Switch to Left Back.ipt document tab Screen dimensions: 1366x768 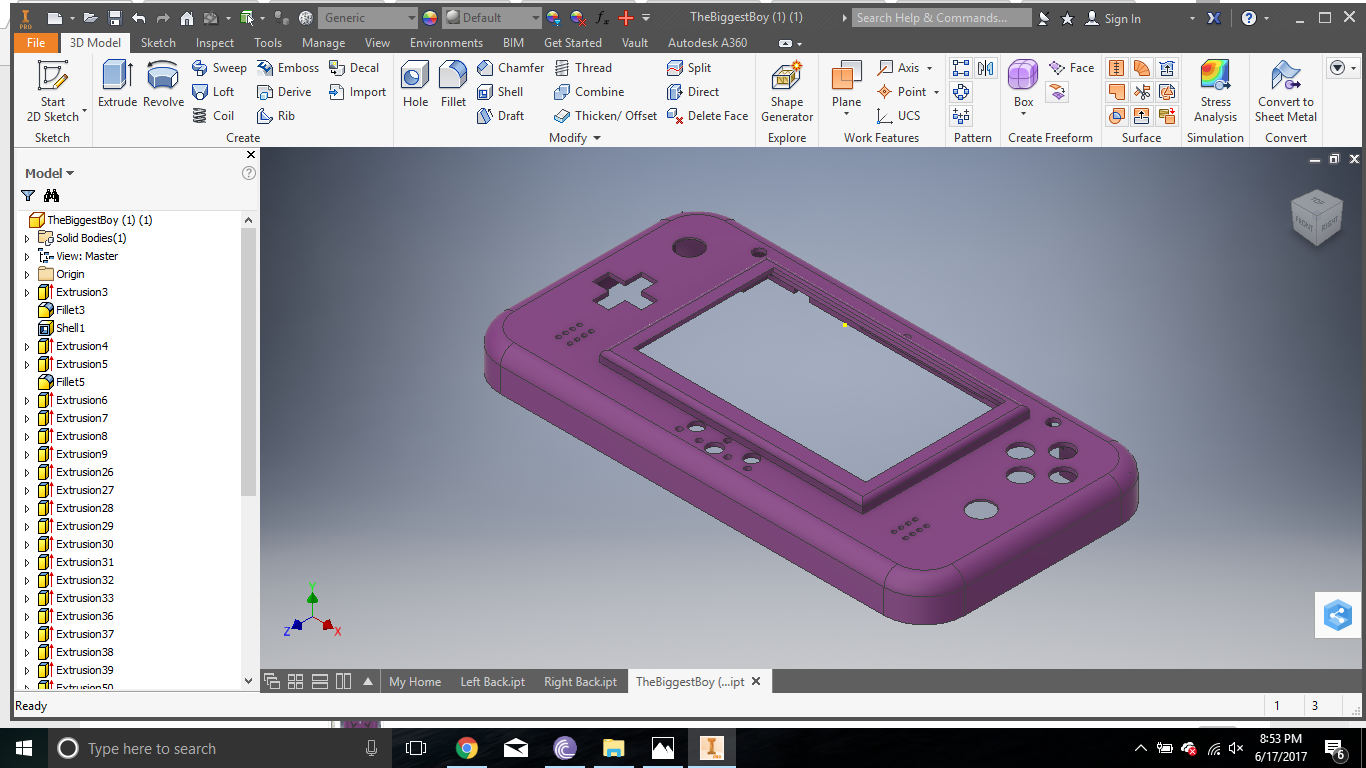coord(492,682)
